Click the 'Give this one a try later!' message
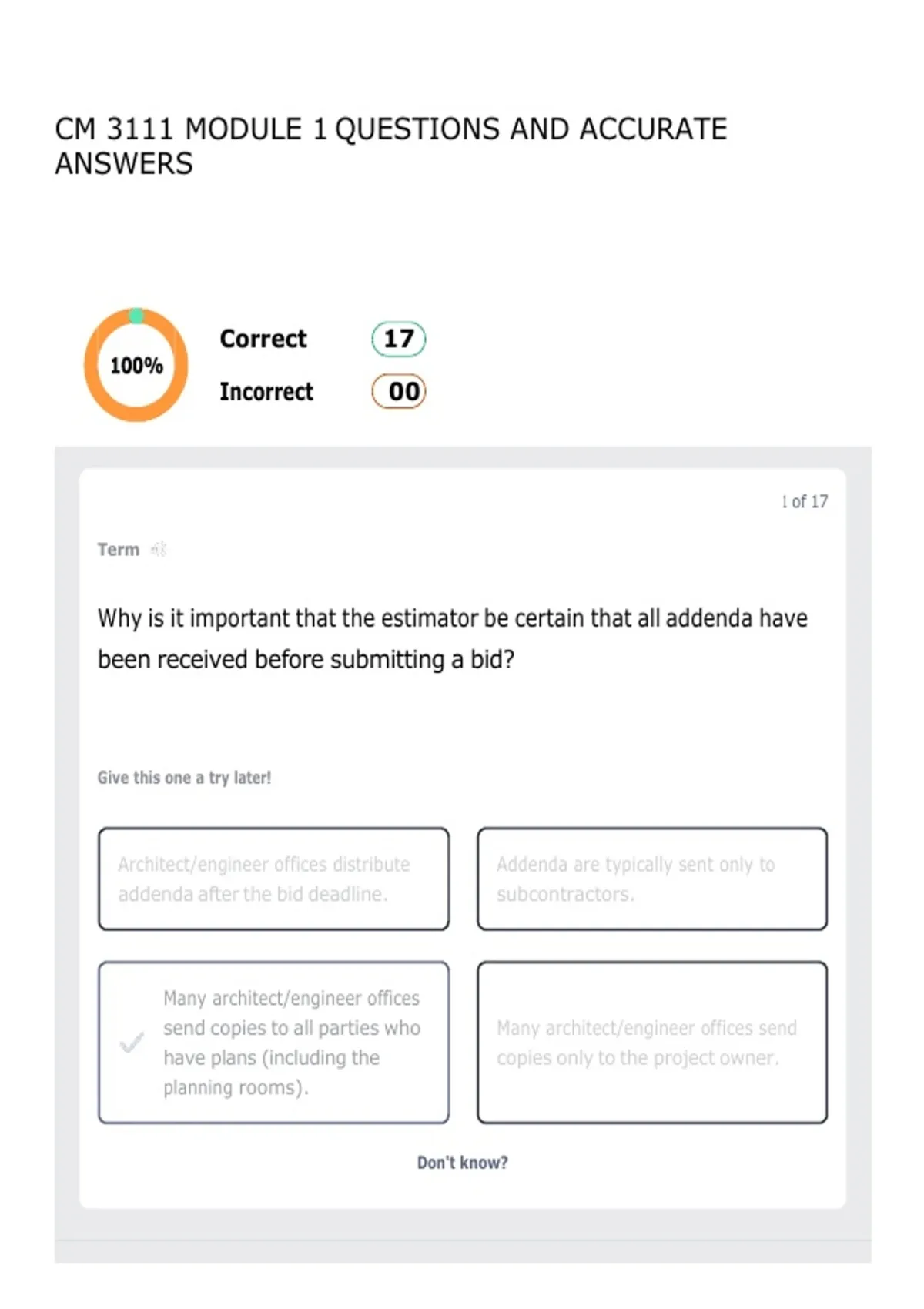 coord(184,778)
